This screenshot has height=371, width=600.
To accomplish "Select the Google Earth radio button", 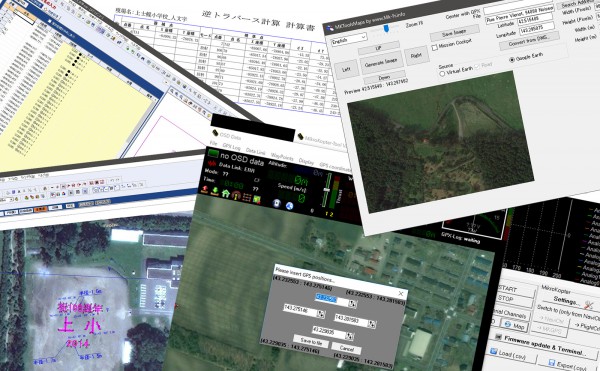I will (512, 60).
